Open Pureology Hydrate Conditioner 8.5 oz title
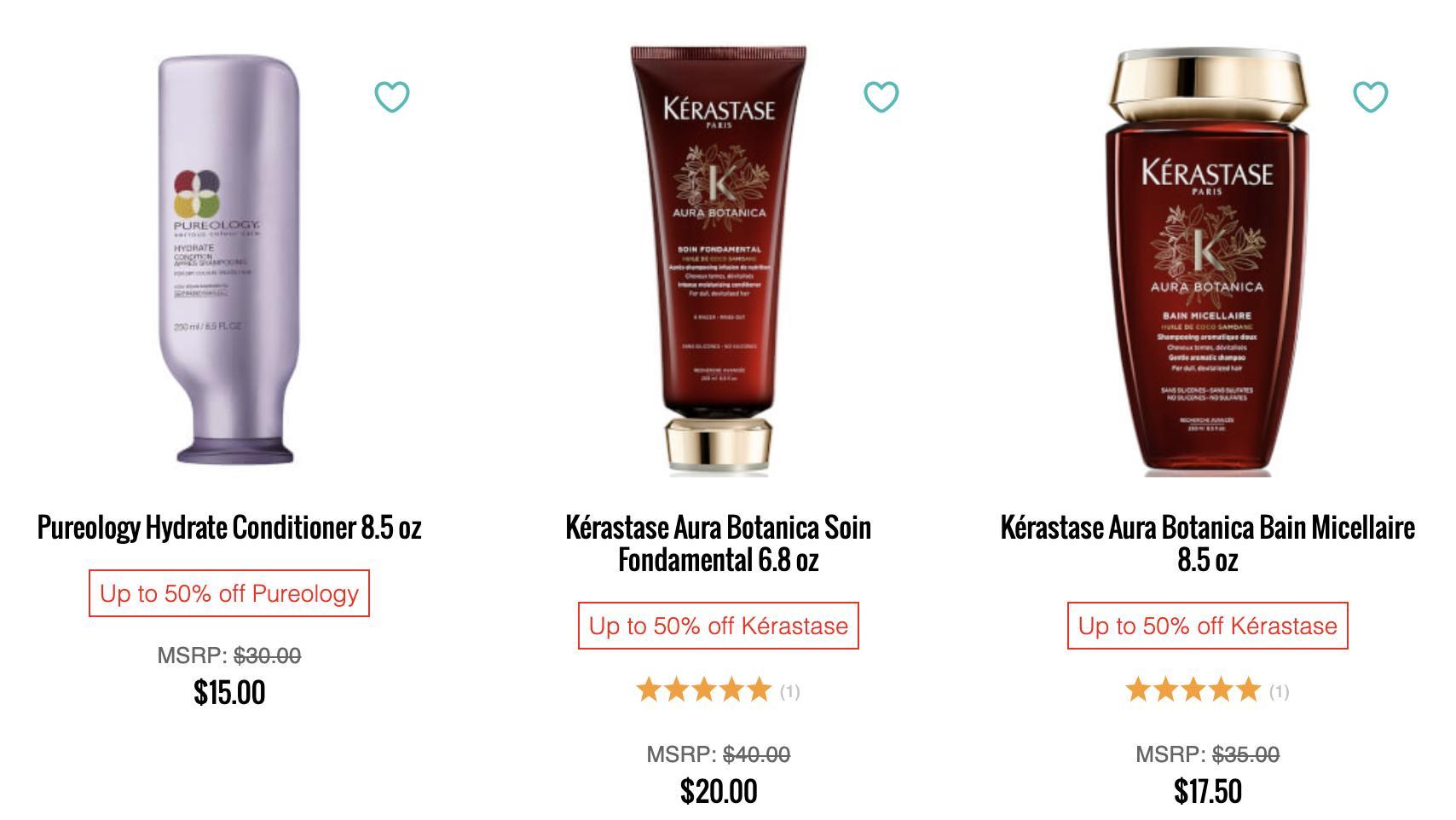 pyautogui.click(x=229, y=528)
